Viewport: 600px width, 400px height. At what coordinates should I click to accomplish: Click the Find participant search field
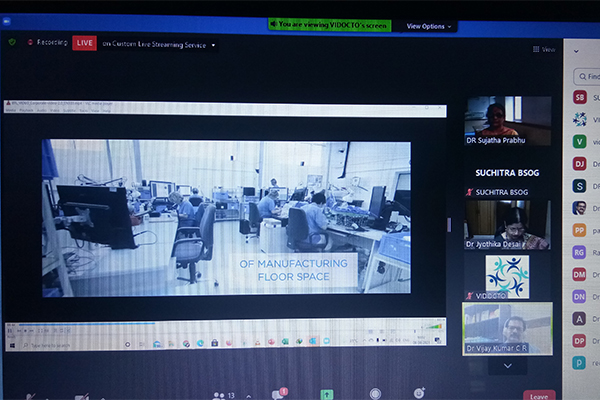click(x=586, y=76)
